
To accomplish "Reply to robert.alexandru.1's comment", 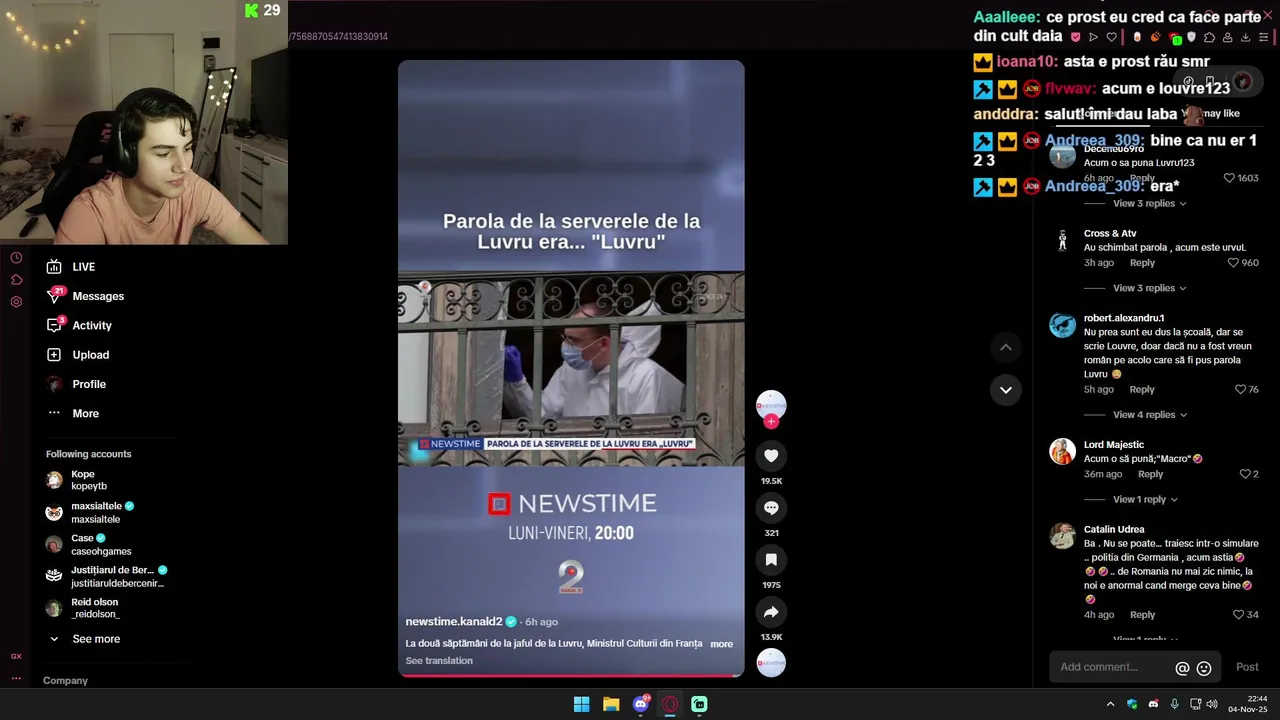I will (1142, 390).
